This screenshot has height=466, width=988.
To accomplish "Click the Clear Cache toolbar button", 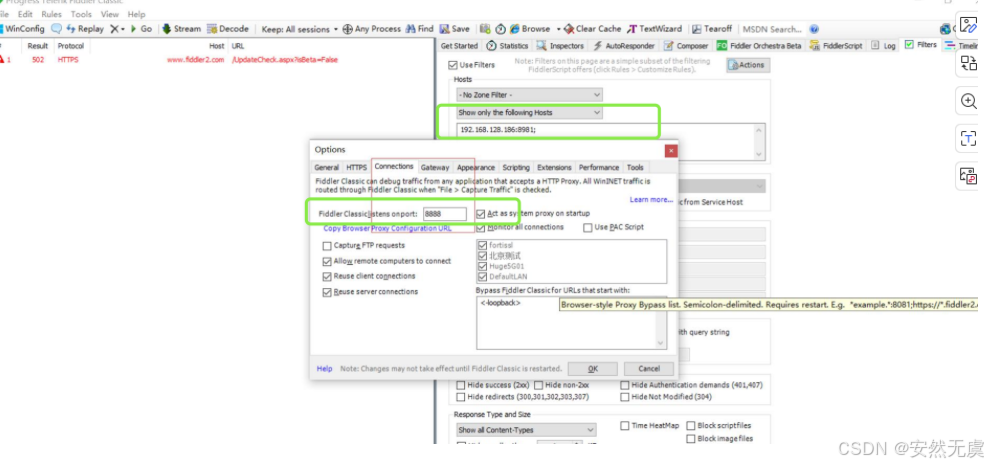I will [592, 29].
